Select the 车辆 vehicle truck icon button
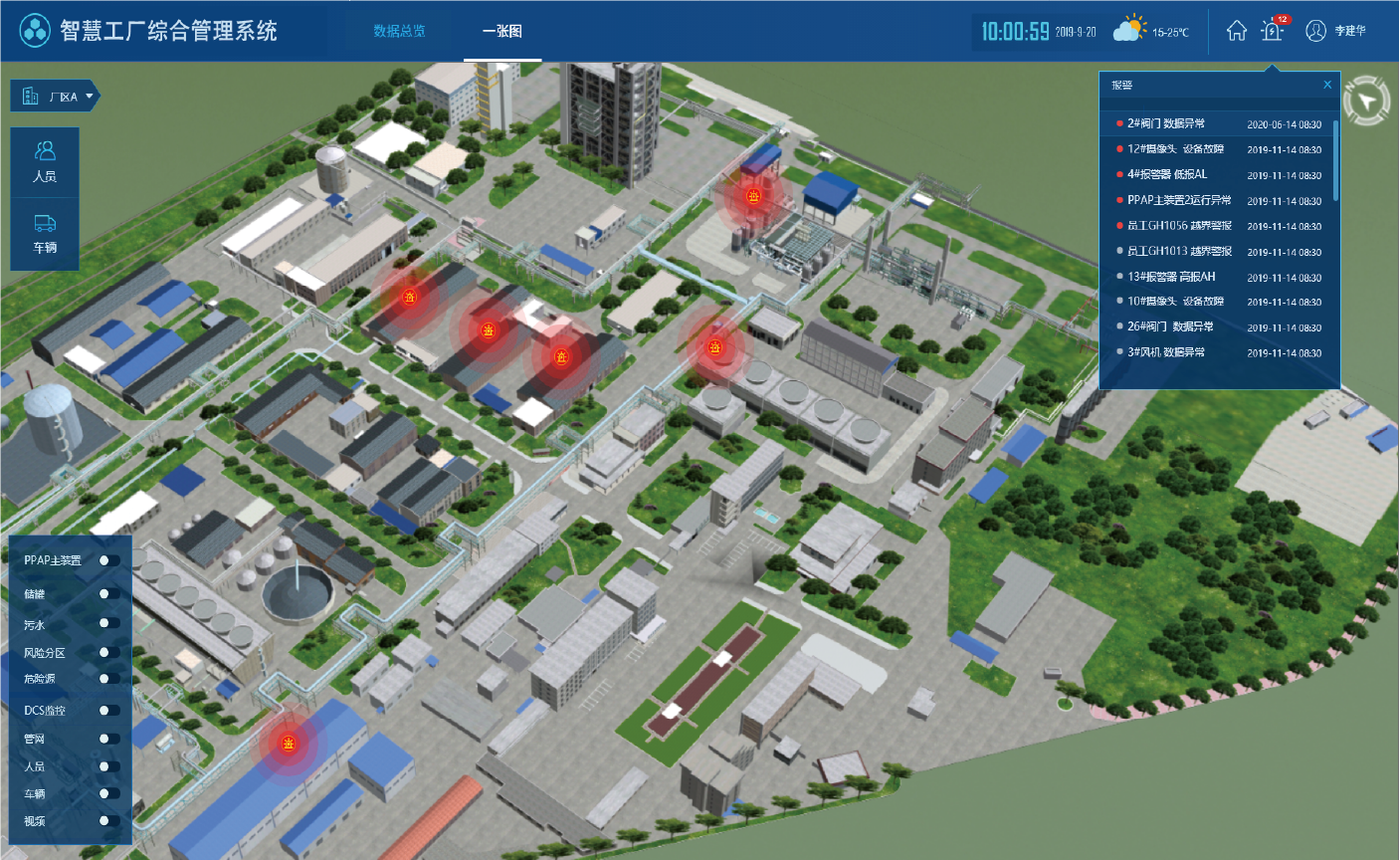 coord(45,234)
